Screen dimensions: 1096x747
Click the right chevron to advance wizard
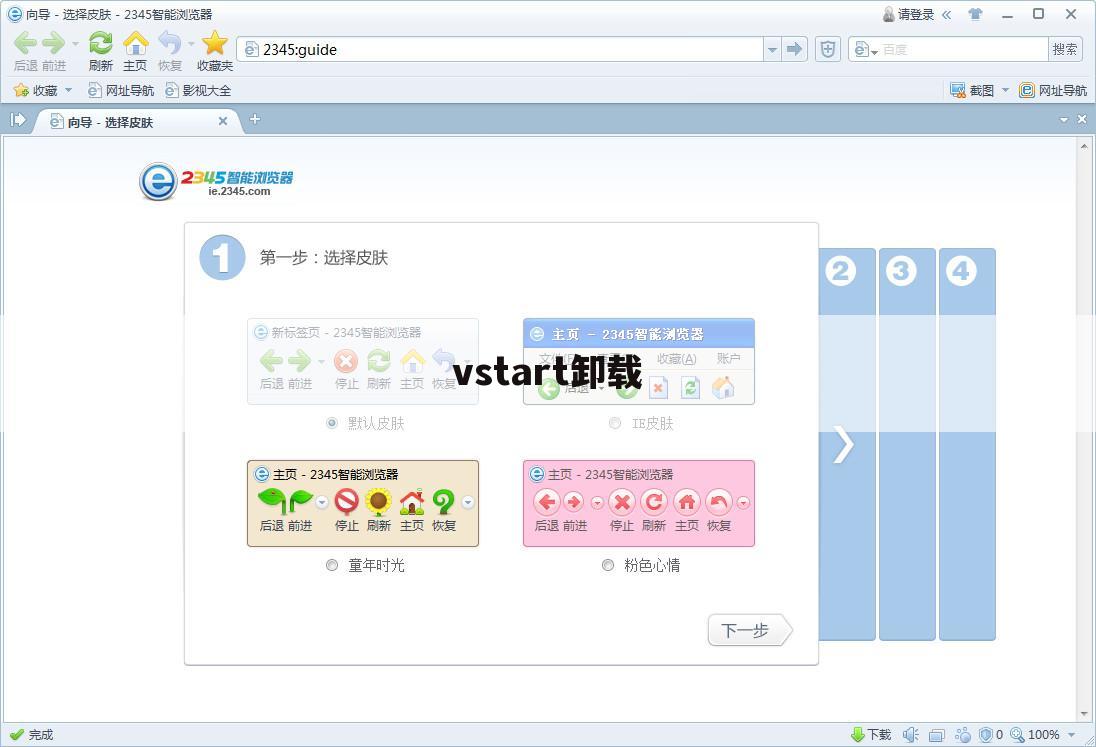pos(844,444)
